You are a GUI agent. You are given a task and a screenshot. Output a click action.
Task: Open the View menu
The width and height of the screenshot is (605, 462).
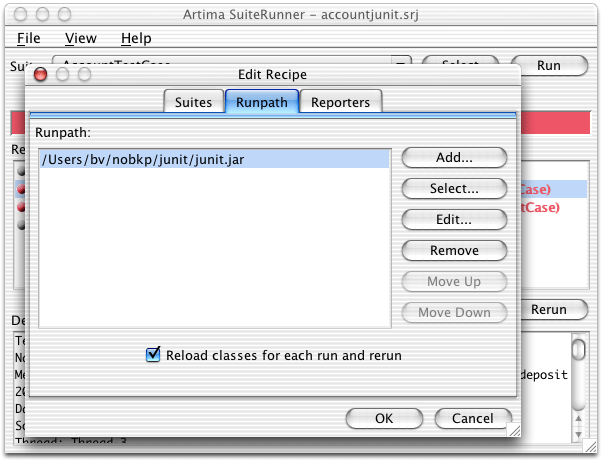coord(81,38)
